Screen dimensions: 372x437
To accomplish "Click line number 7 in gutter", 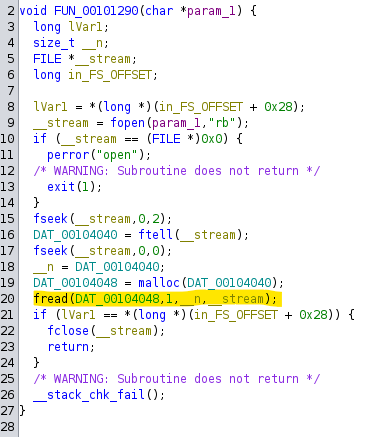I will [11, 91].
